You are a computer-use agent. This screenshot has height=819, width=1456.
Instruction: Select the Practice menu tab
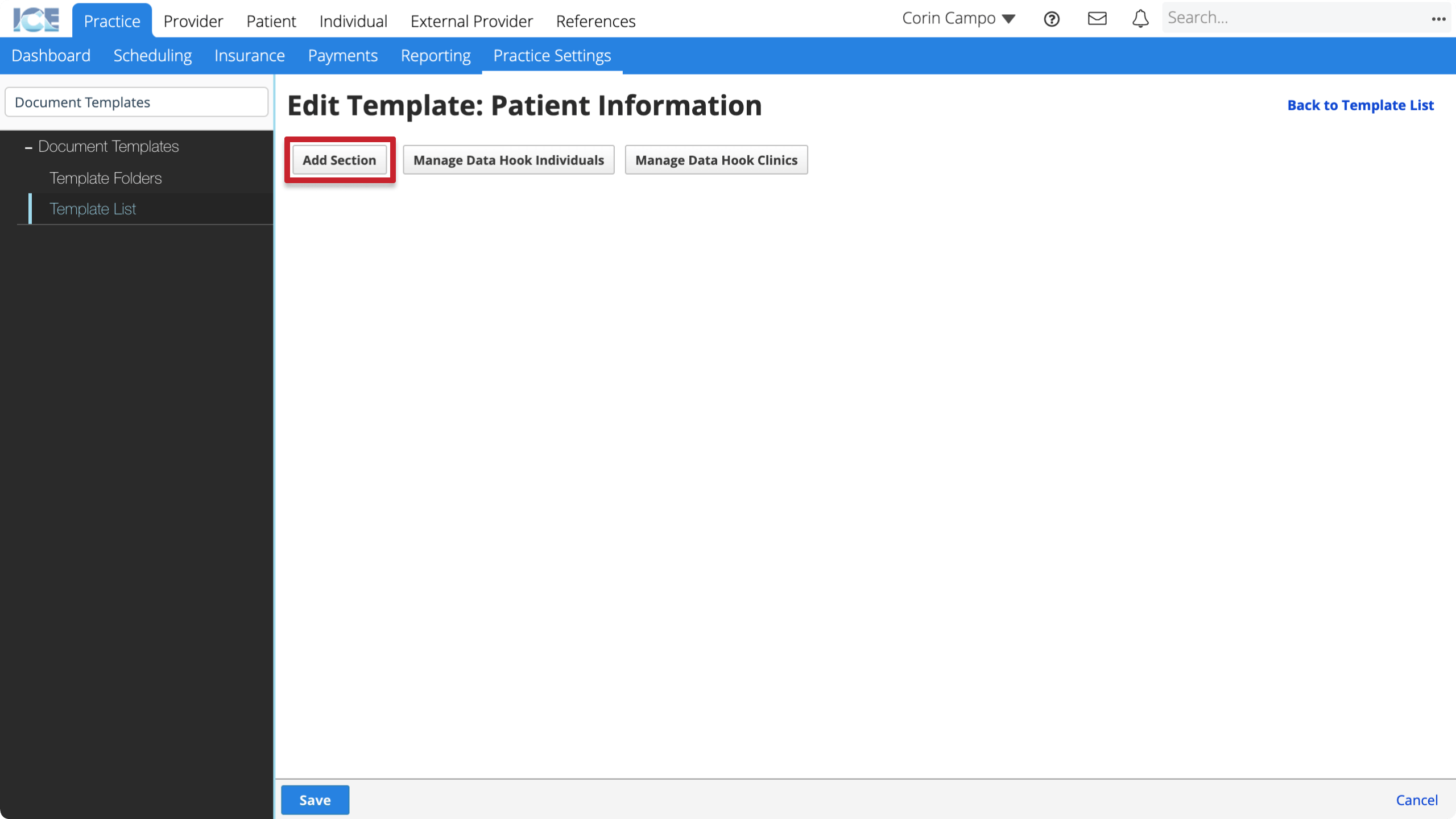[x=112, y=21]
